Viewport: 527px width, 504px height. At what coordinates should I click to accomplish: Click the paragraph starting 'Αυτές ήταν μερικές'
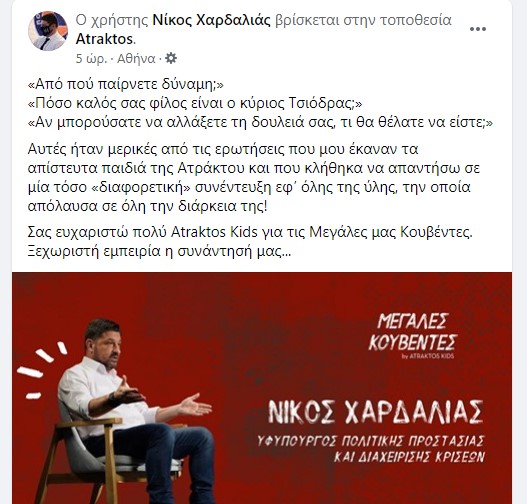click(x=254, y=177)
